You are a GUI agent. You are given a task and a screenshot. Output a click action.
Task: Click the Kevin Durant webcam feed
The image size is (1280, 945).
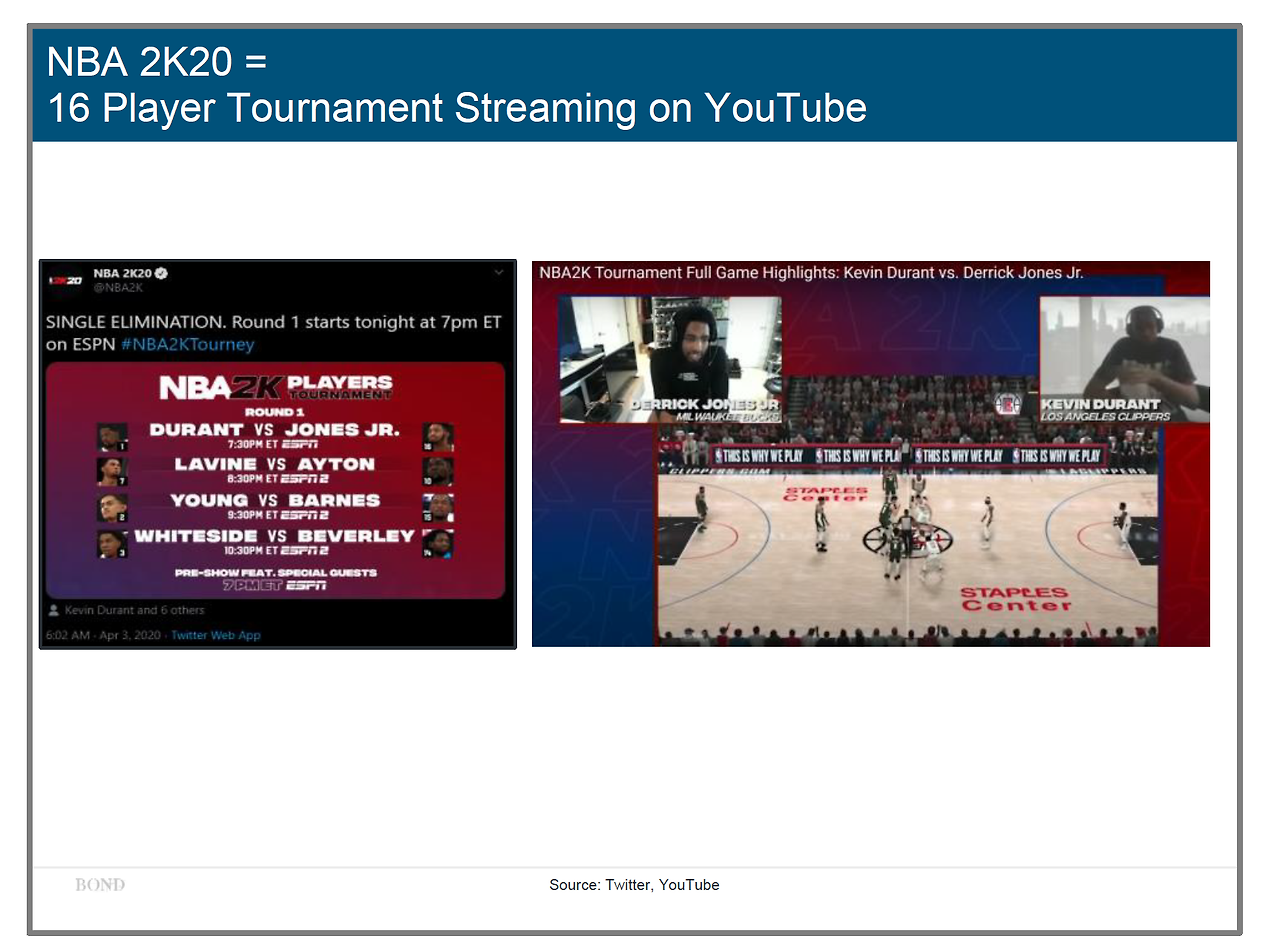coord(1124,360)
